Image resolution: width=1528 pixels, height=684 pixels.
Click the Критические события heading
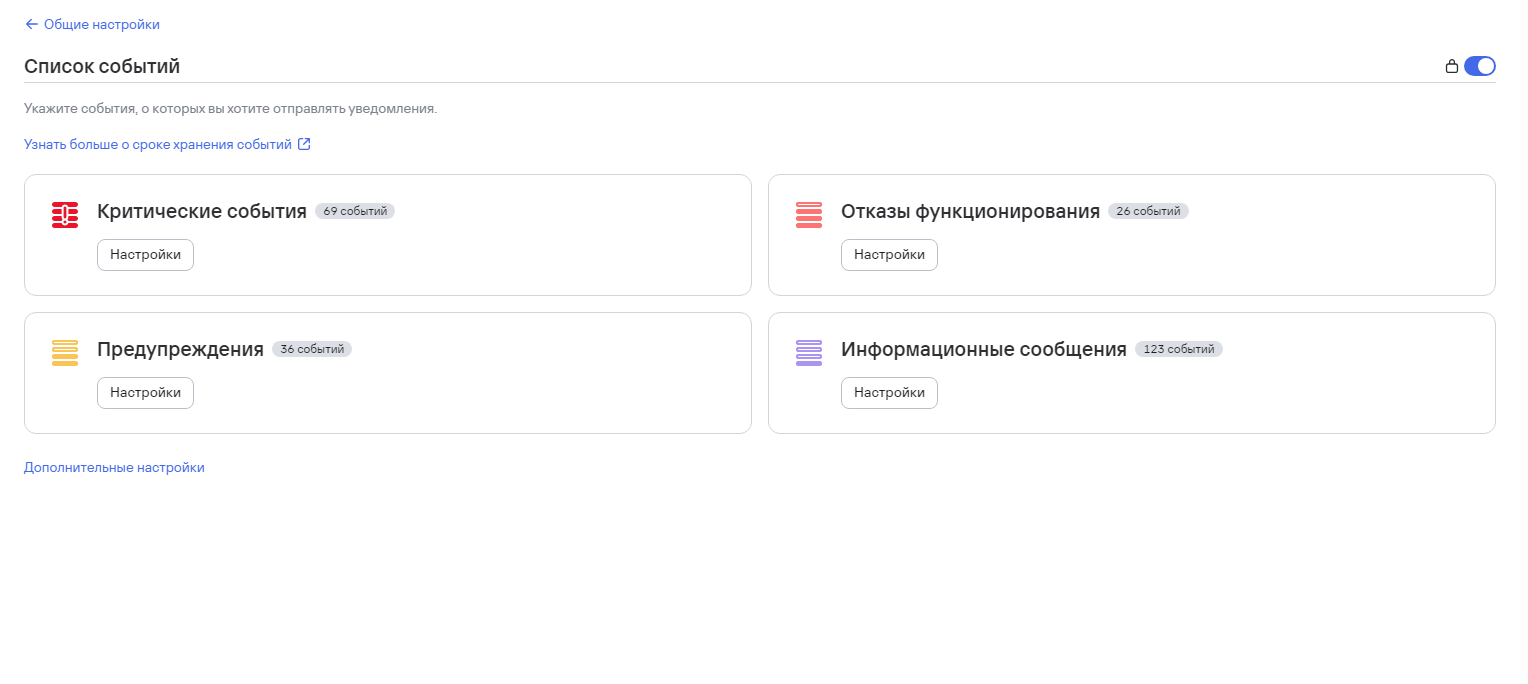(x=202, y=212)
